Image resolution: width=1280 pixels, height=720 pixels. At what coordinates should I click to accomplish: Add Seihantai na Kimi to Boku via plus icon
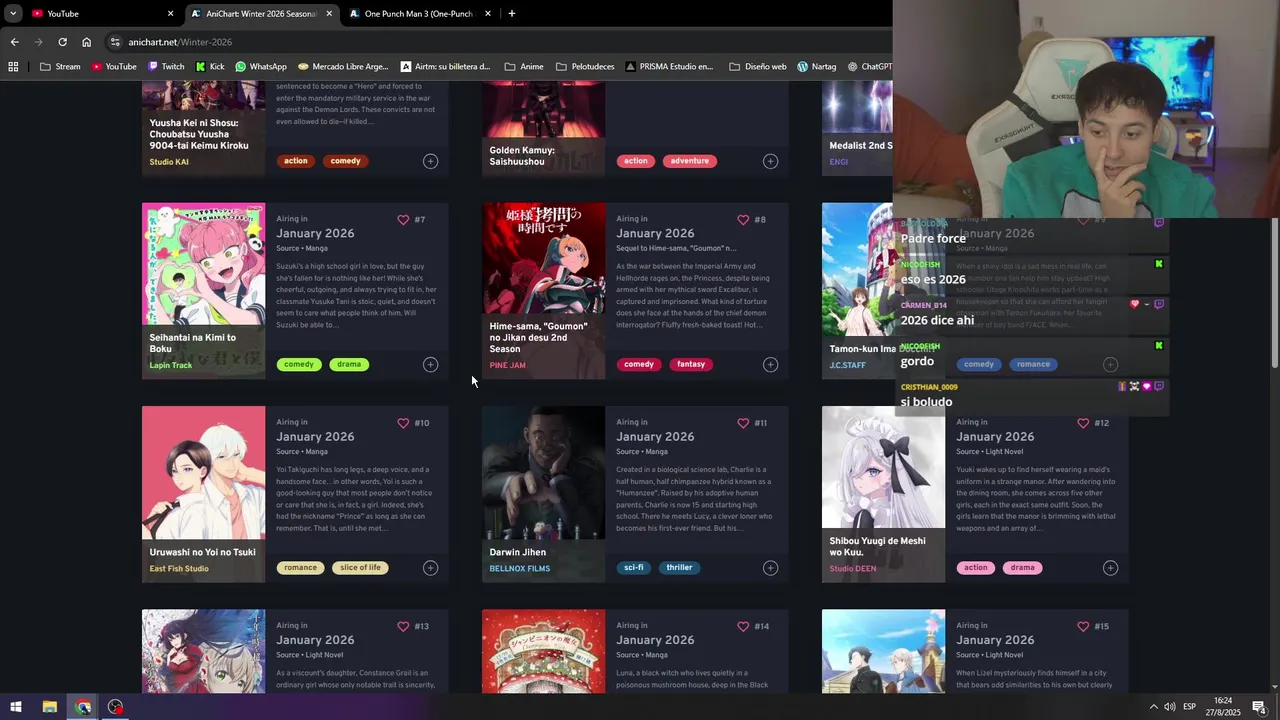(x=430, y=365)
